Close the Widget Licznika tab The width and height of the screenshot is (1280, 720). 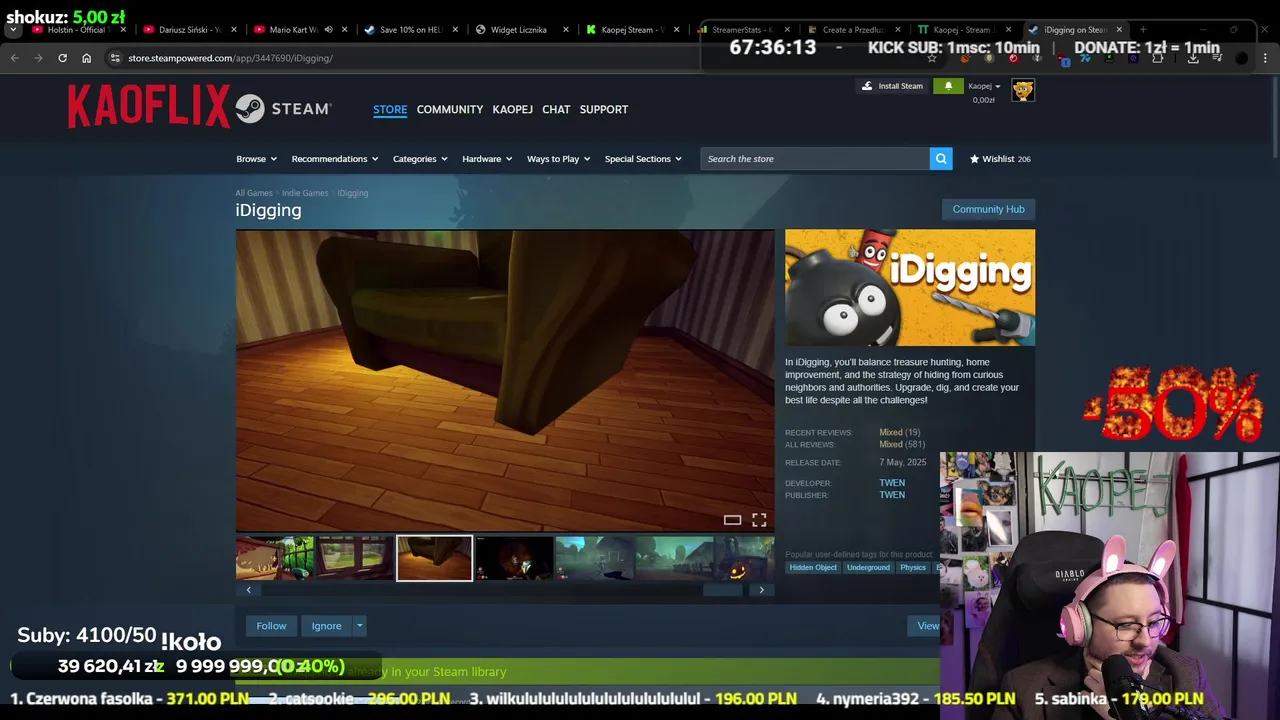point(566,30)
